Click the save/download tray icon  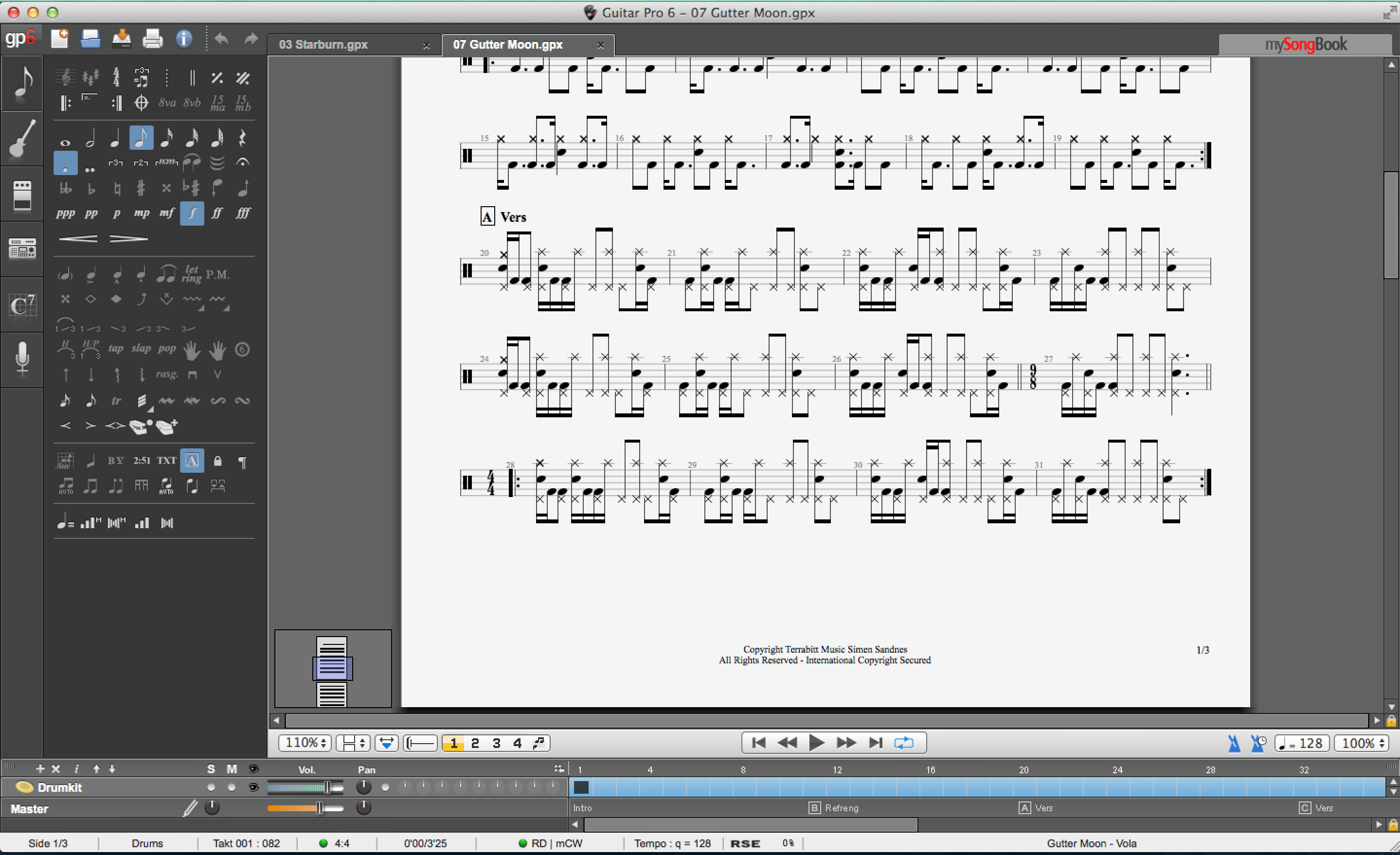pyautogui.click(x=121, y=38)
